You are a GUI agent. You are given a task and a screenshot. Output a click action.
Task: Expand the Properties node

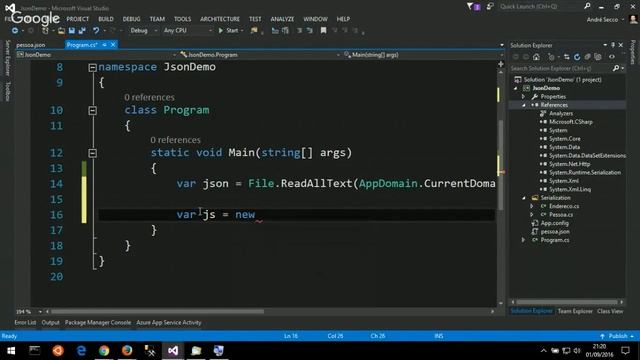point(523,97)
